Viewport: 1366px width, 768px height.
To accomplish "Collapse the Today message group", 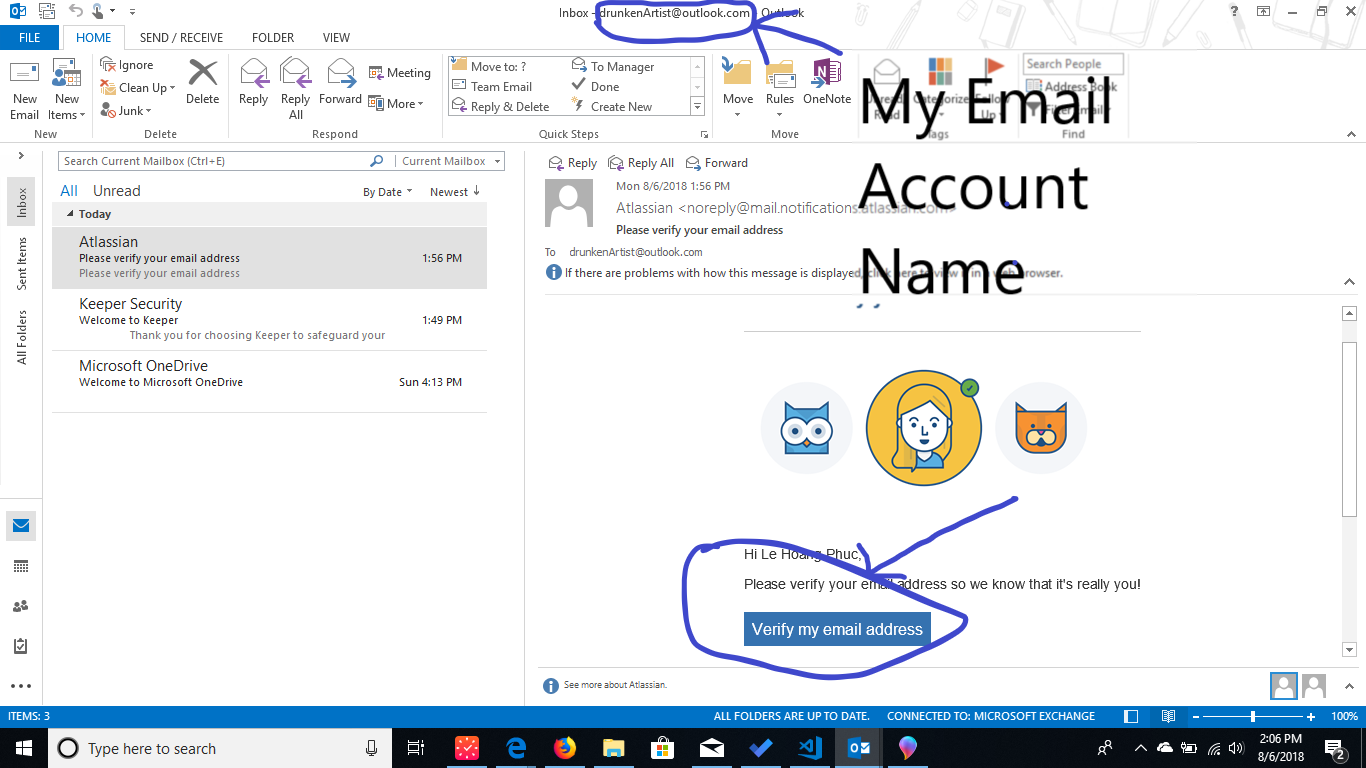I will click(x=70, y=214).
